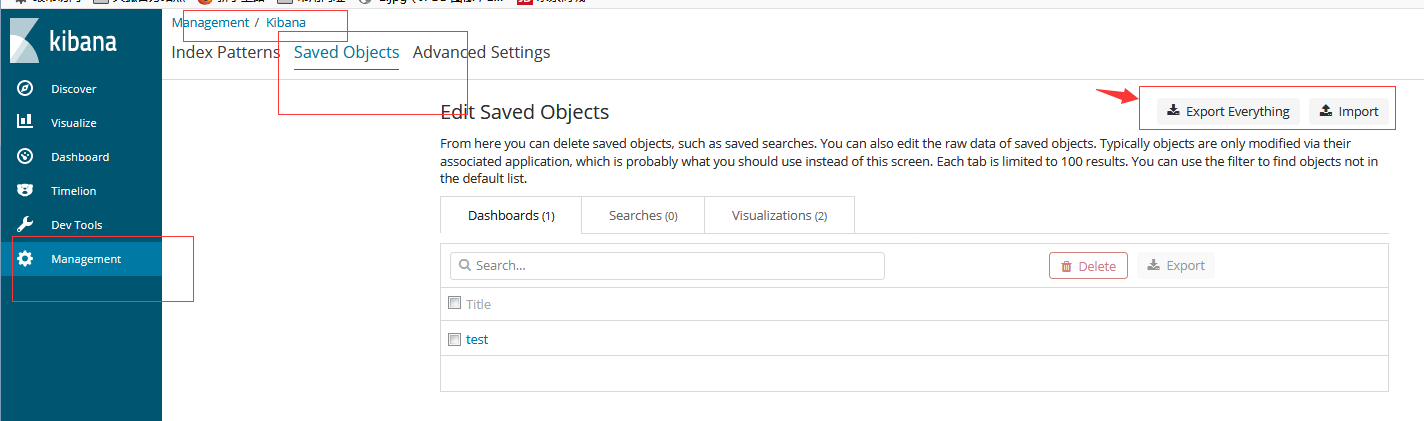Click the Kibana logo icon
Image resolution: width=1424 pixels, height=421 pixels.
pyautogui.click(x=25, y=42)
